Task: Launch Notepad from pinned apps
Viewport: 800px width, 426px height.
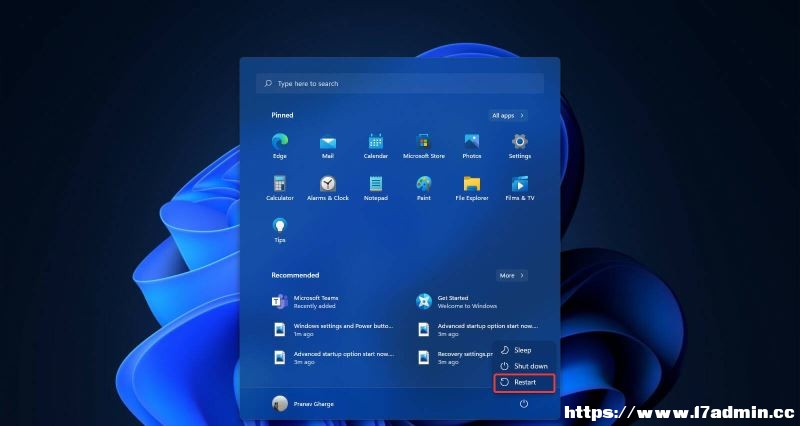Action: pos(376,188)
